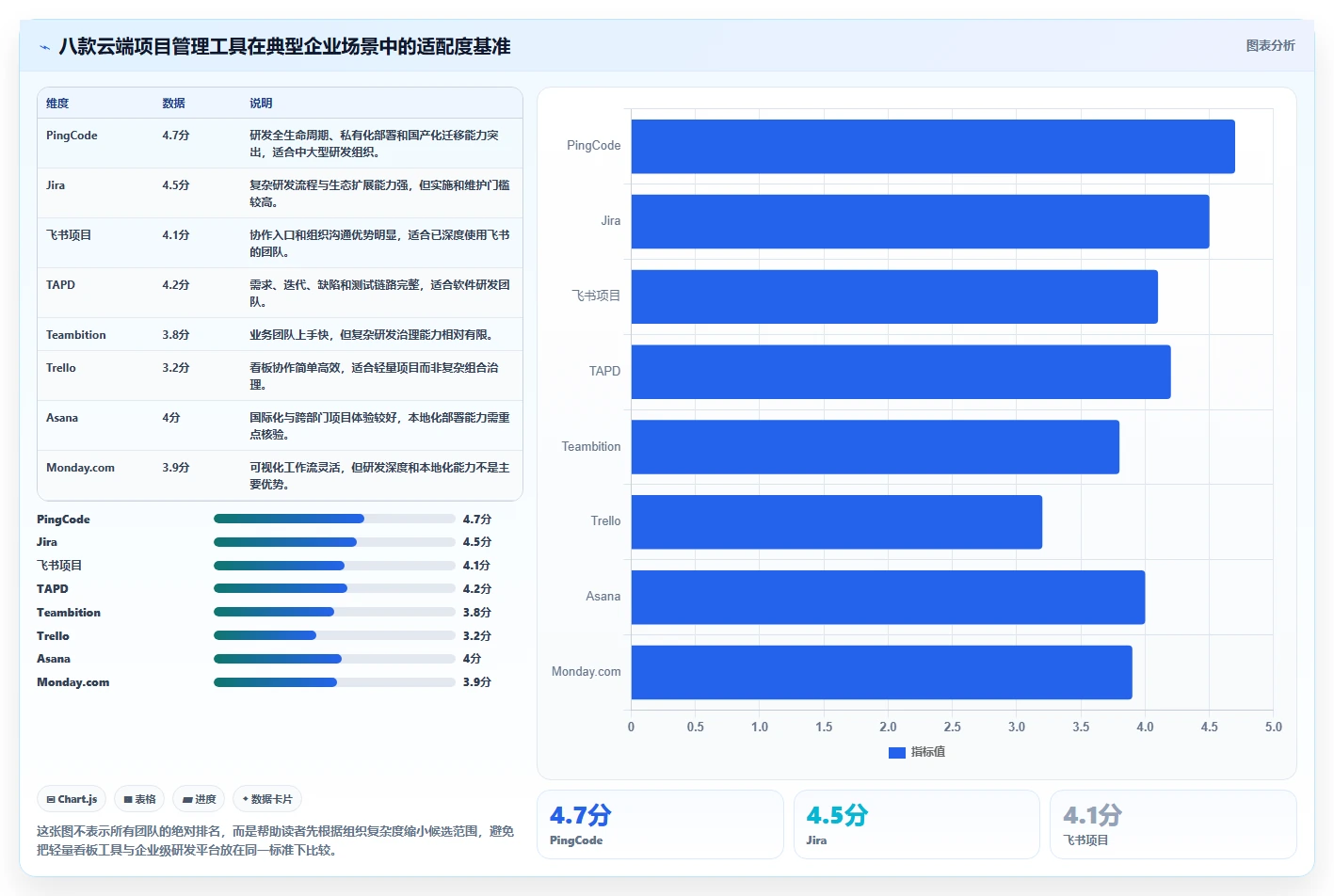Click the Trello bar in the chart
1334x896 pixels.
[837, 522]
